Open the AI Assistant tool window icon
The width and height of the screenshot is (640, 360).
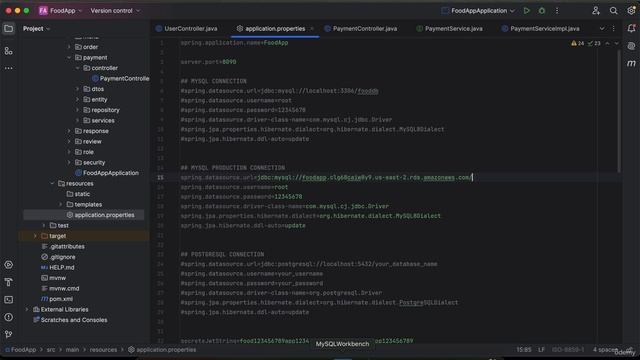coord(631,46)
